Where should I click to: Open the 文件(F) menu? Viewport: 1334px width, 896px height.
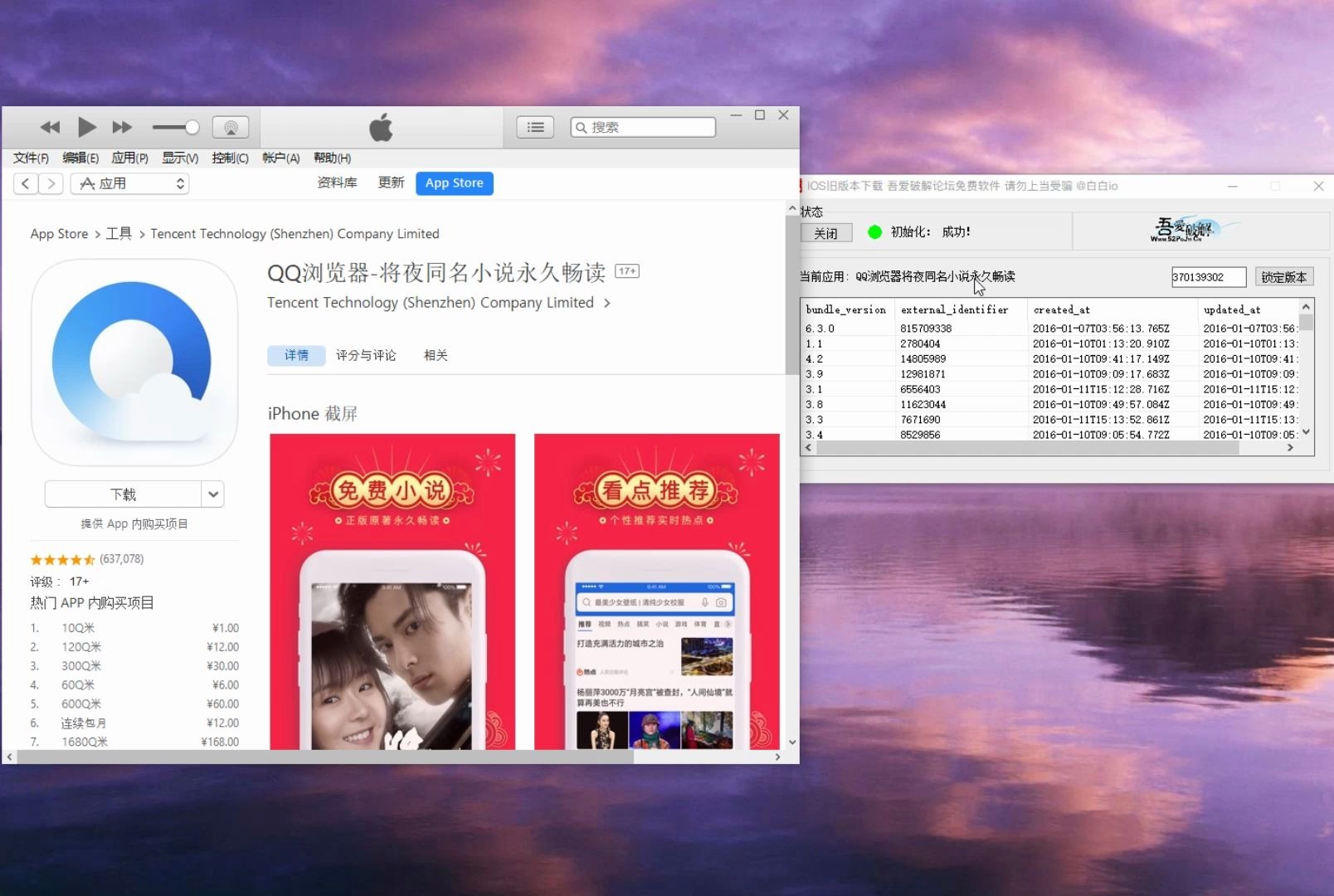tap(31, 158)
